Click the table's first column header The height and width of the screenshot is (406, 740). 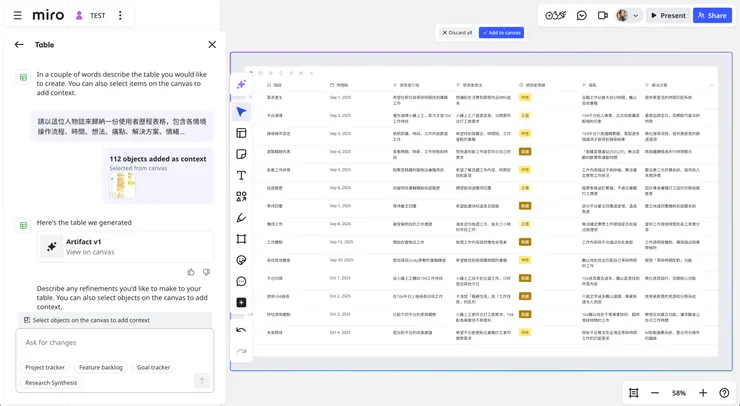pos(274,85)
